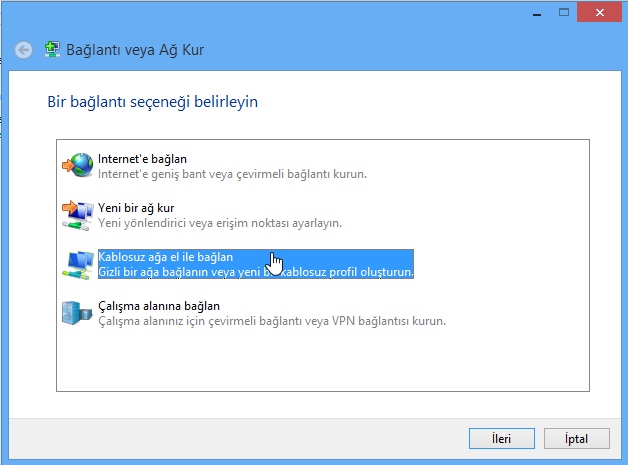Click the back arrow button
The height and width of the screenshot is (465, 628).
[24, 50]
